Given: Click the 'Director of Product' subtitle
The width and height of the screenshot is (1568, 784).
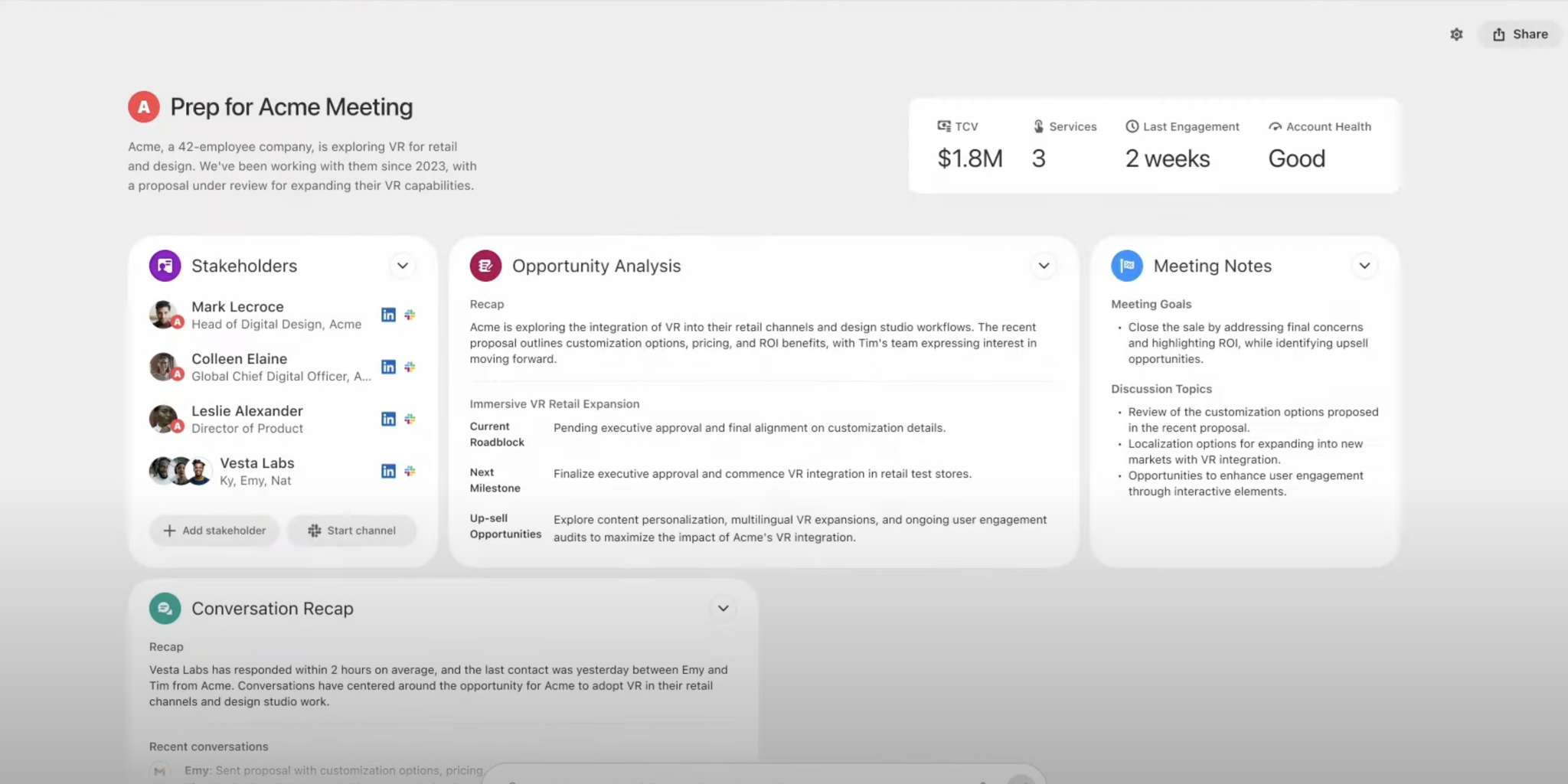Looking at the screenshot, I should [x=247, y=429].
